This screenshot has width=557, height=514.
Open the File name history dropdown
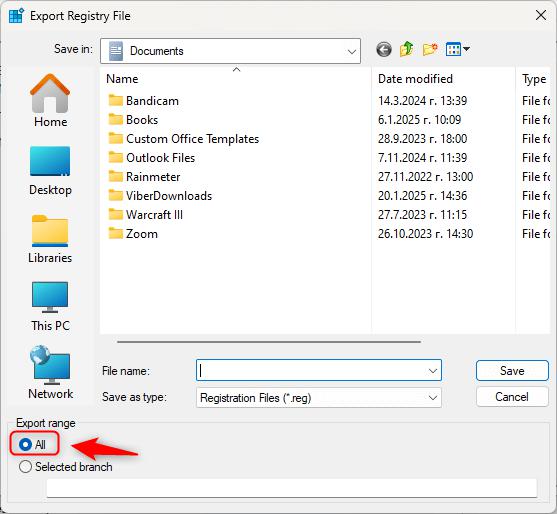click(x=433, y=371)
